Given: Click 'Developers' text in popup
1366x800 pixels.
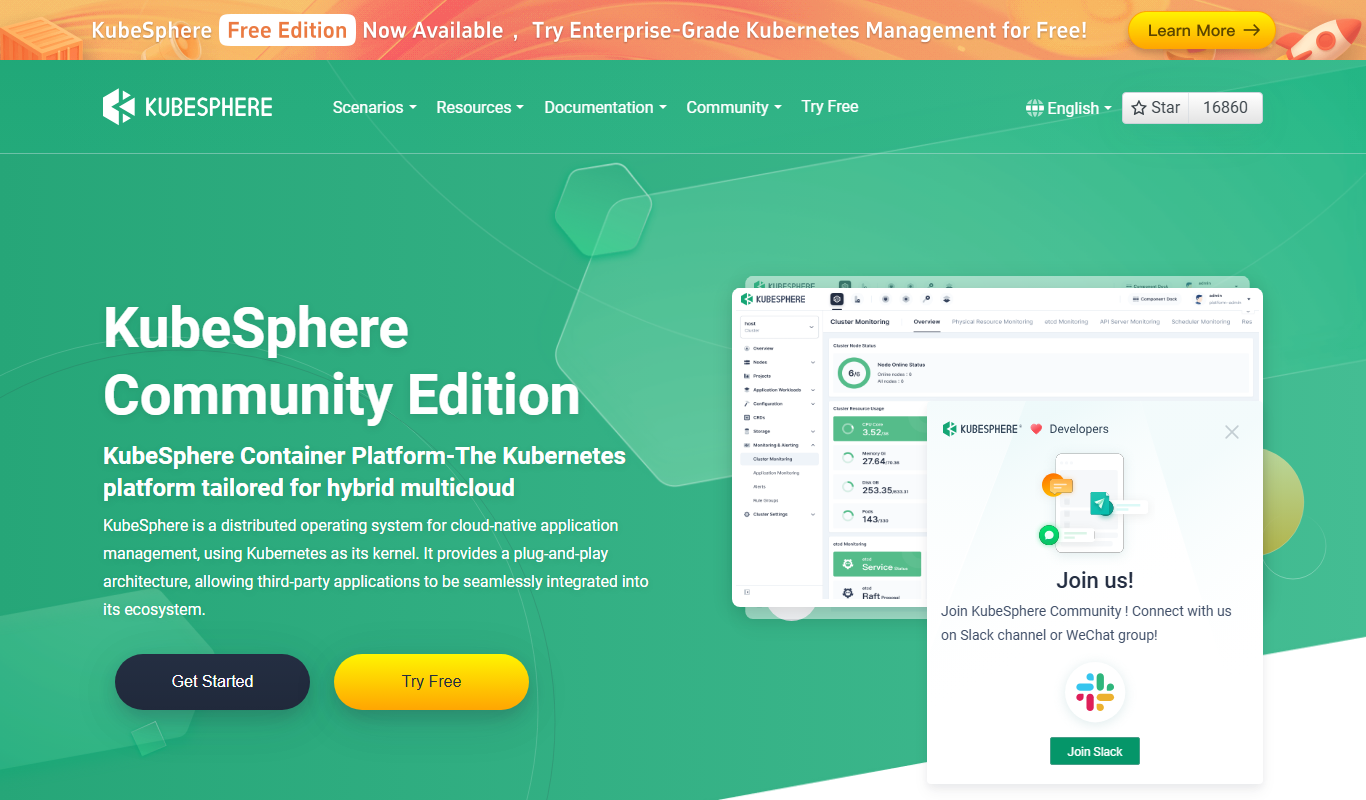Looking at the screenshot, I should pyautogui.click(x=1079, y=429).
